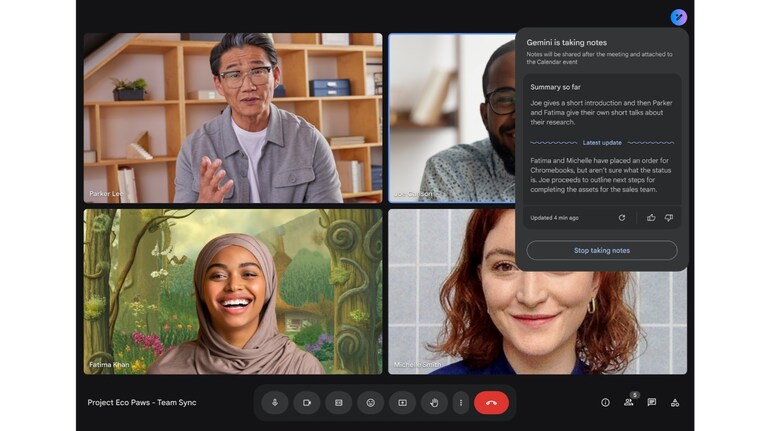
Task: Give the summary a thumbs up
Action: click(x=651, y=217)
